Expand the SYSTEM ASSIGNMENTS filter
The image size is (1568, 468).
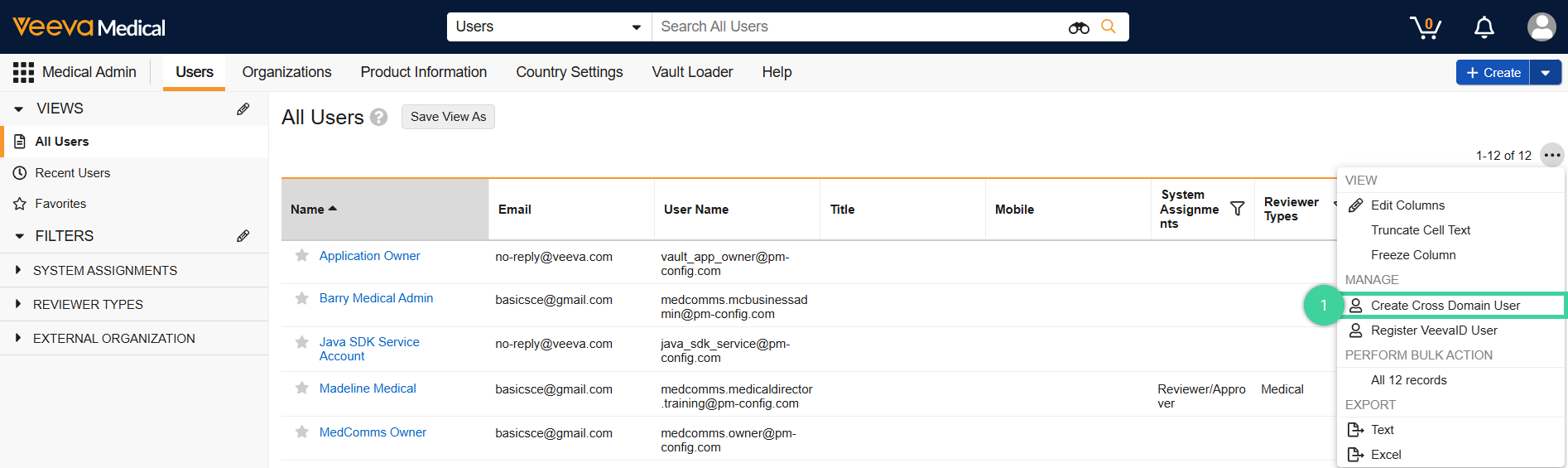[x=18, y=270]
